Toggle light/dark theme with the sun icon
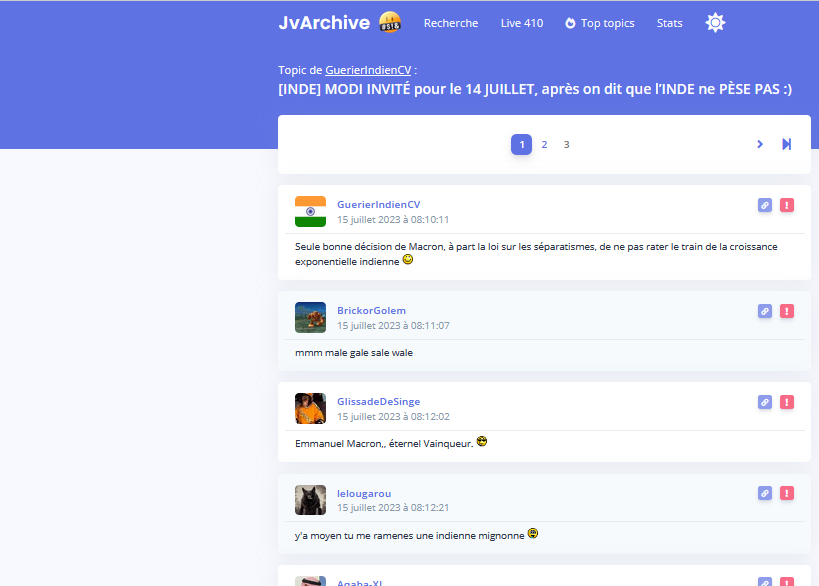 point(715,22)
